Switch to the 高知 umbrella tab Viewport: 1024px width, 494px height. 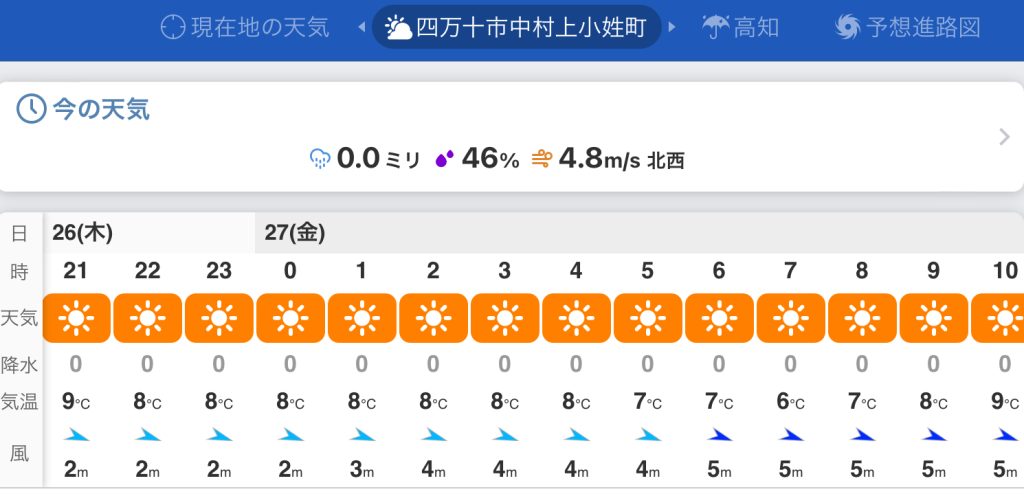(x=741, y=27)
